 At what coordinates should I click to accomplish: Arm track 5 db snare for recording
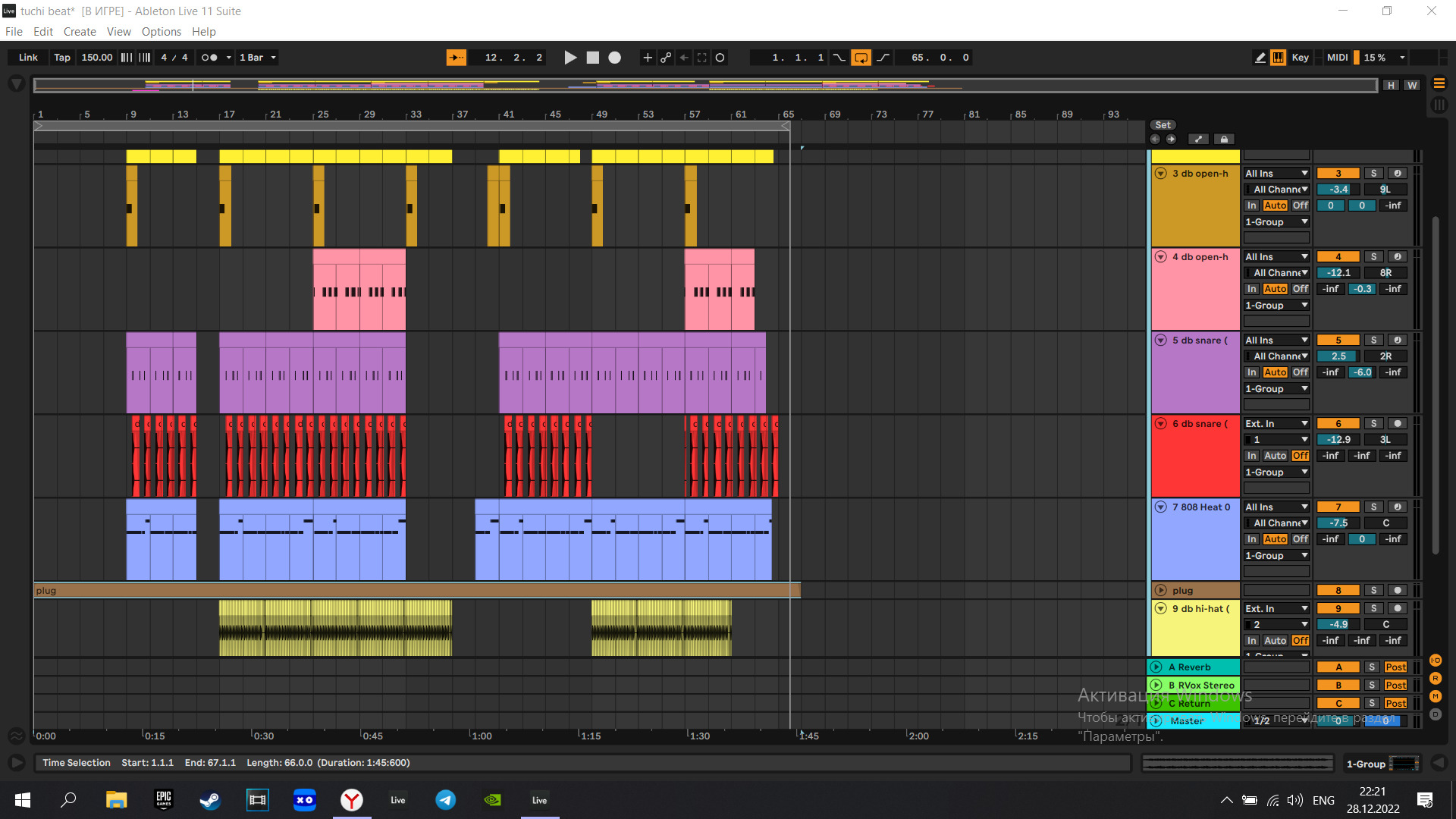click(x=1398, y=340)
